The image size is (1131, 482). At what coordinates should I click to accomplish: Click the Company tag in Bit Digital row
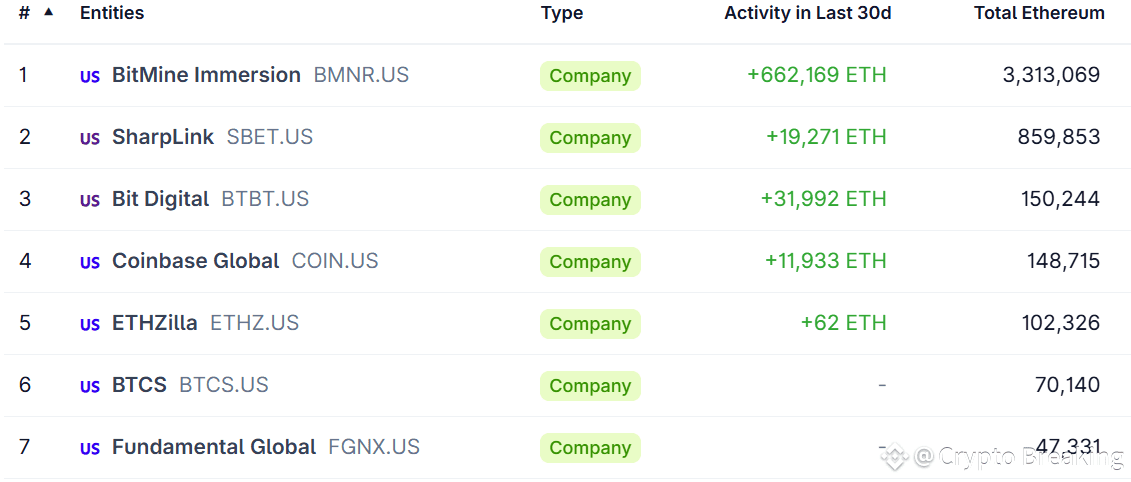point(590,200)
